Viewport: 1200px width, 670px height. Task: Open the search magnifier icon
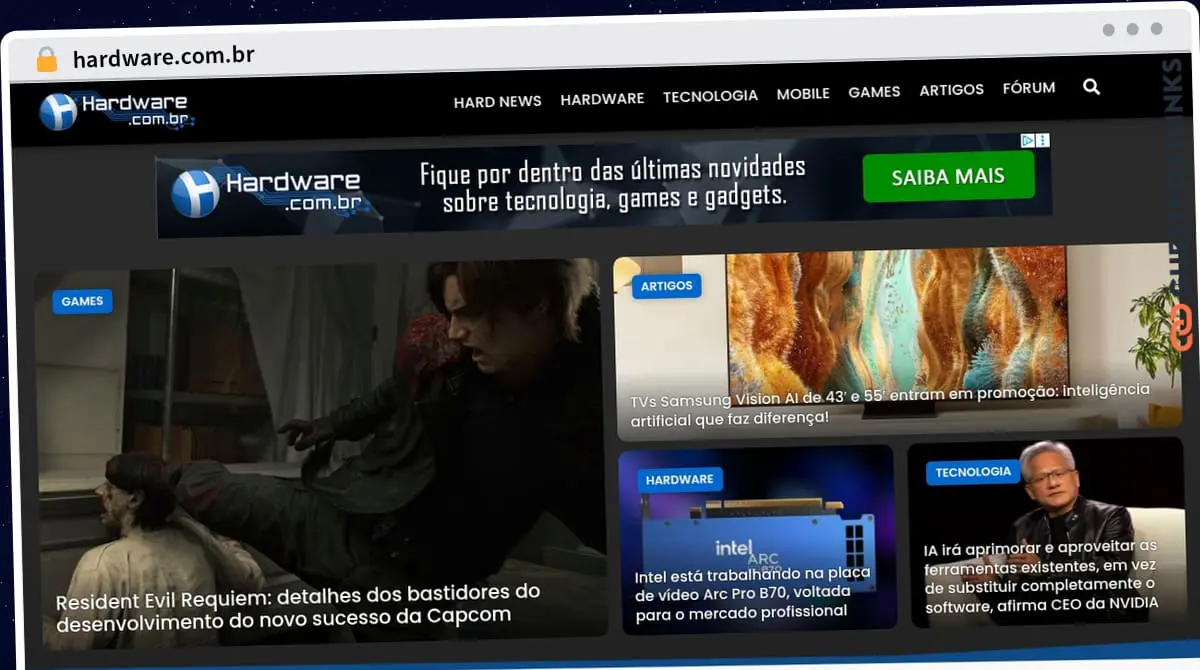coord(1091,87)
